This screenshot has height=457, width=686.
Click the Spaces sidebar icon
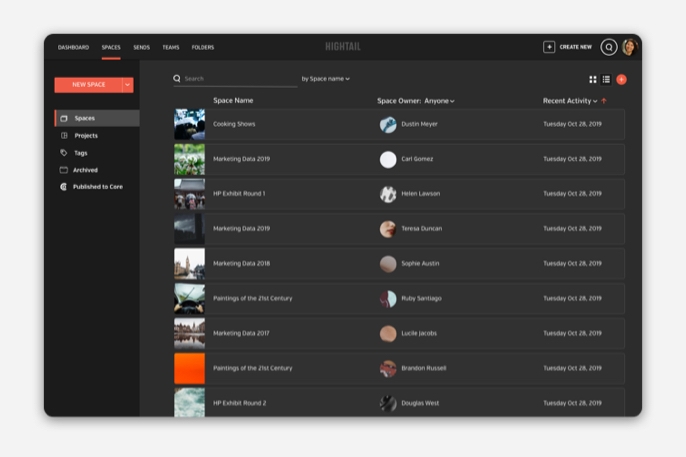(x=64, y=119)
